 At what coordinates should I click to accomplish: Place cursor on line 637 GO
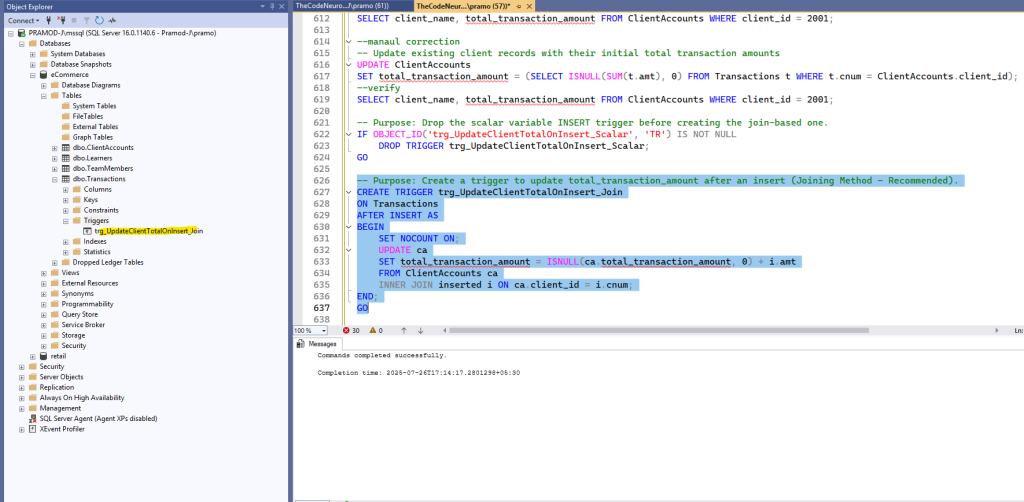(362, 307)
